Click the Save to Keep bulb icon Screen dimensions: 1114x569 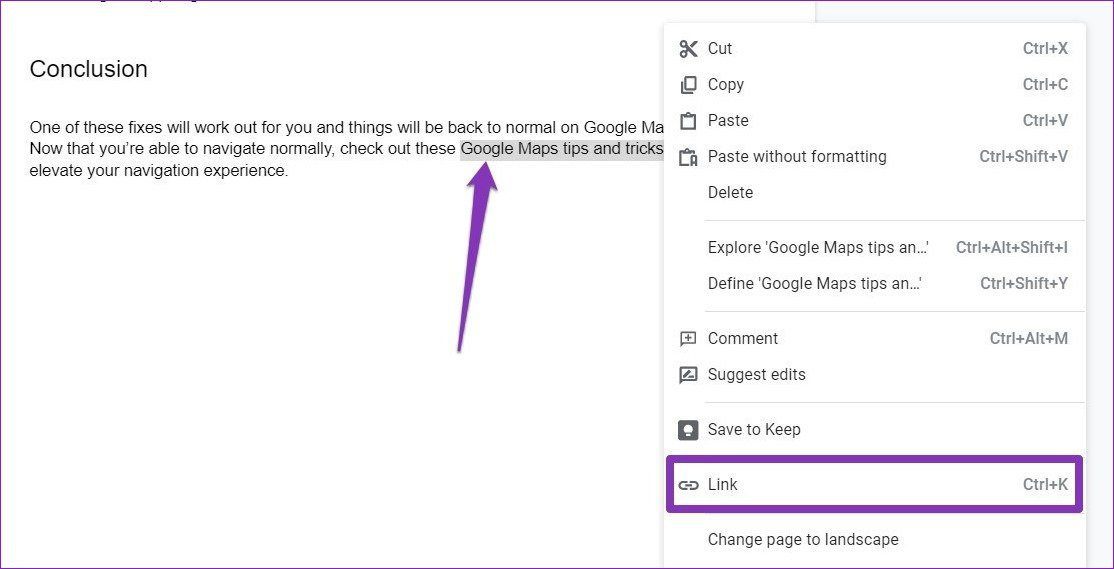(688, 430)
